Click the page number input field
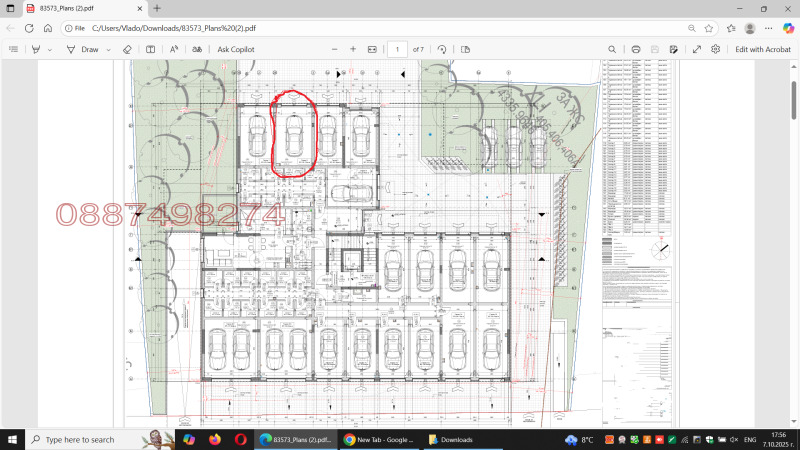This screenshot has height=450, width=800. click(x=397, y=49)
